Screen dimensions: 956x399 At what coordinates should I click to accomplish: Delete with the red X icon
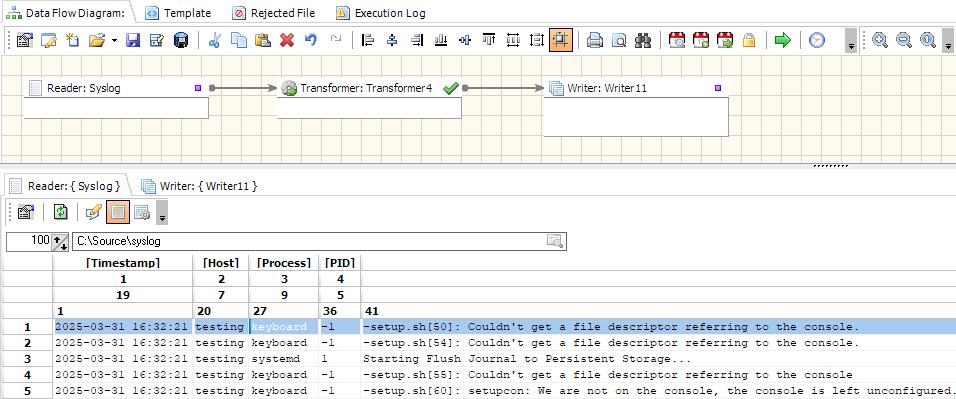click(287, 40)
